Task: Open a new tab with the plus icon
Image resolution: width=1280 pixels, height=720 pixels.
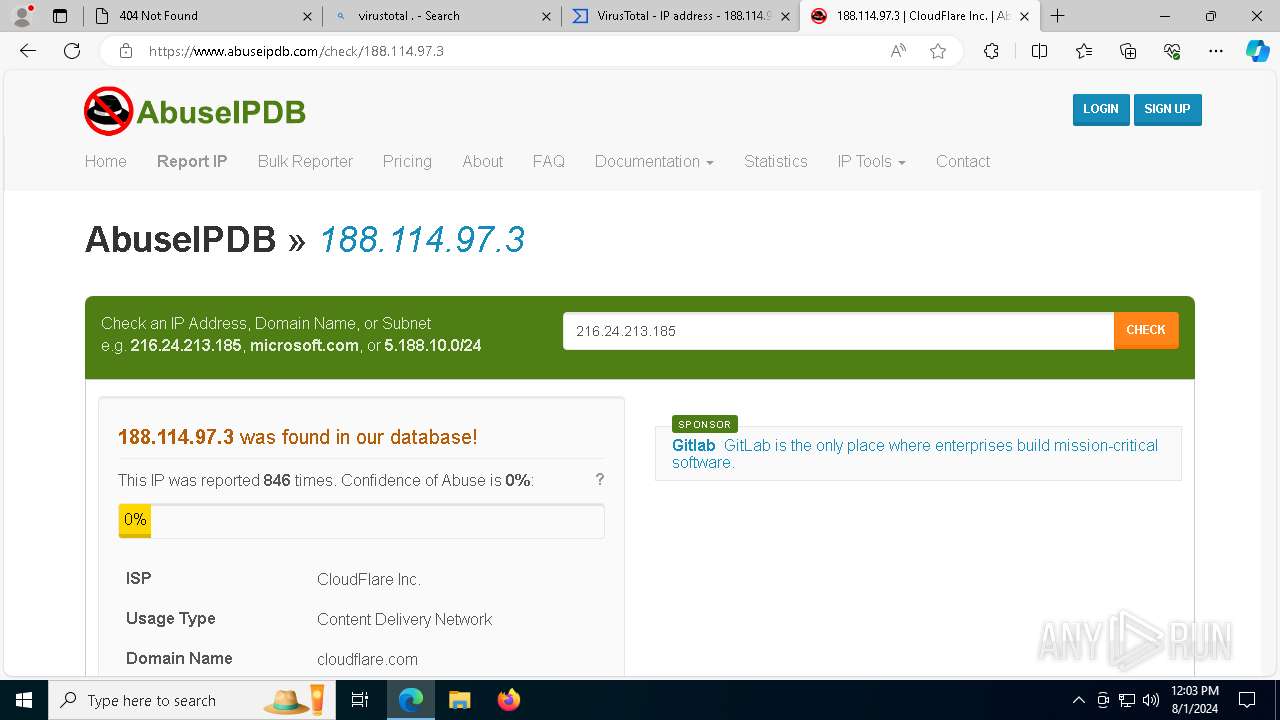Action: (1057, 16)
